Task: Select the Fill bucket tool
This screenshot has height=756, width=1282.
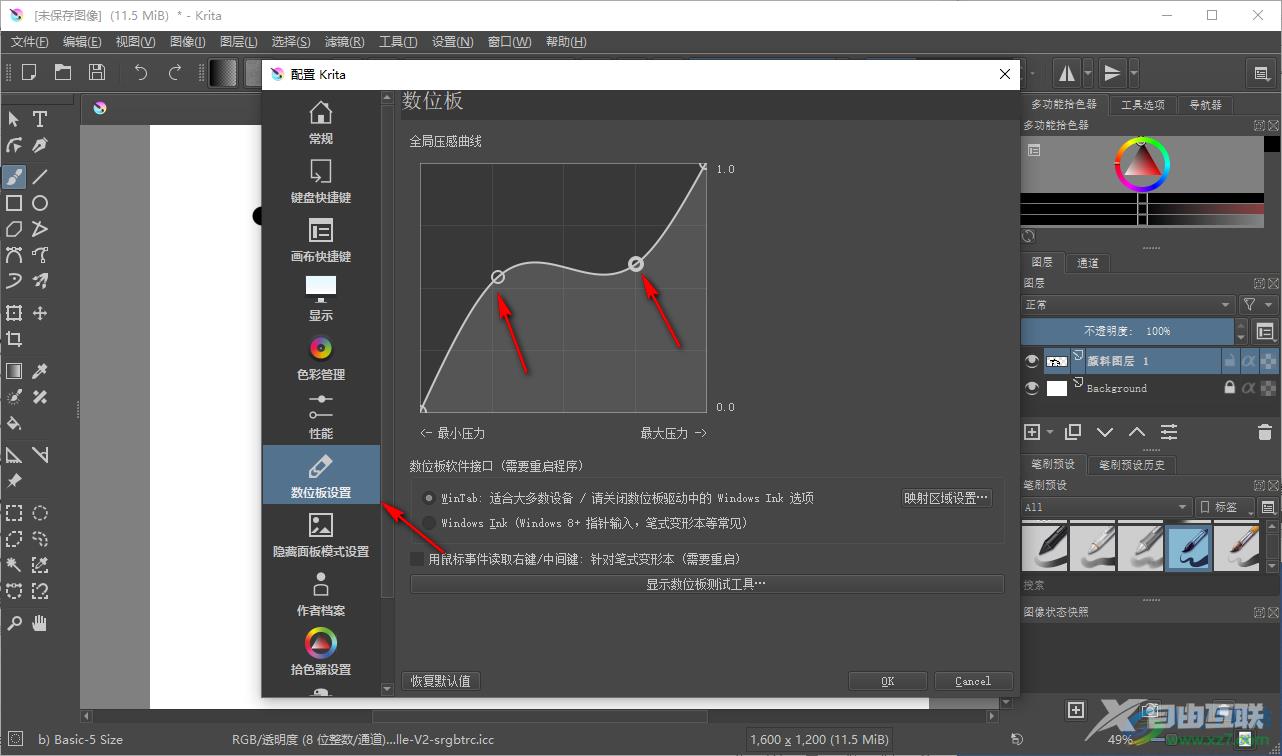Action: pos(14,423)
